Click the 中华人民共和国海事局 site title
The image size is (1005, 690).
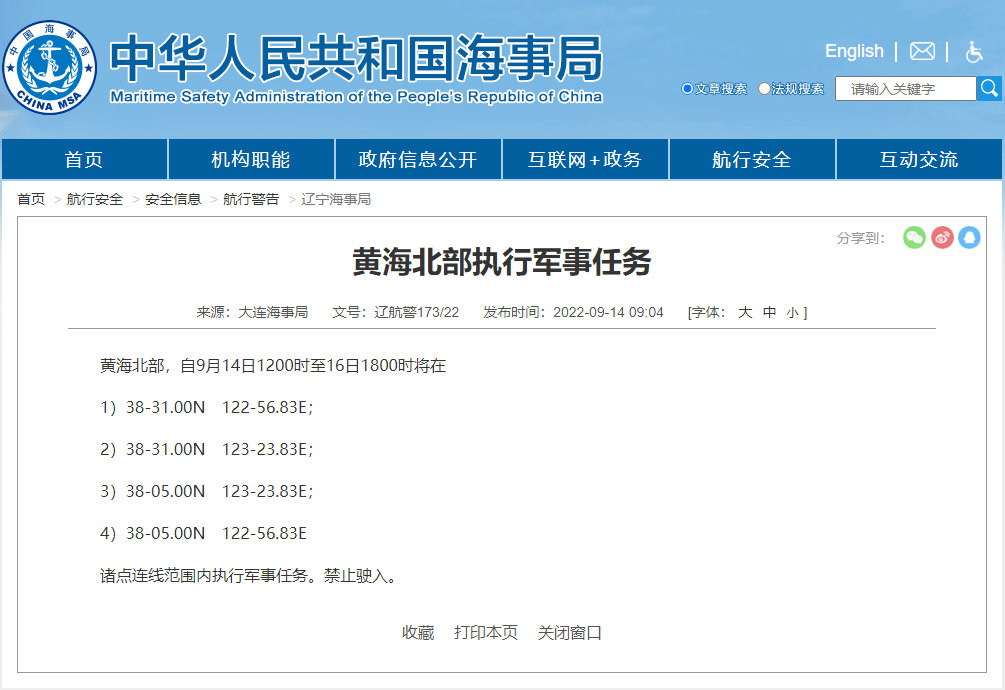tap(356, 58)
